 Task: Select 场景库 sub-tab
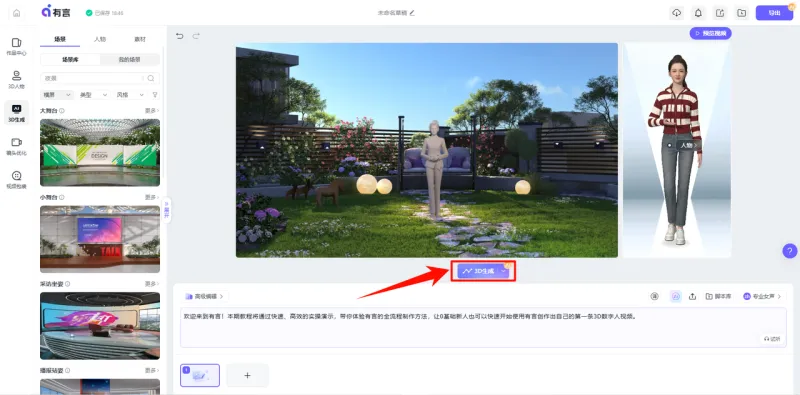pos(70,59)
